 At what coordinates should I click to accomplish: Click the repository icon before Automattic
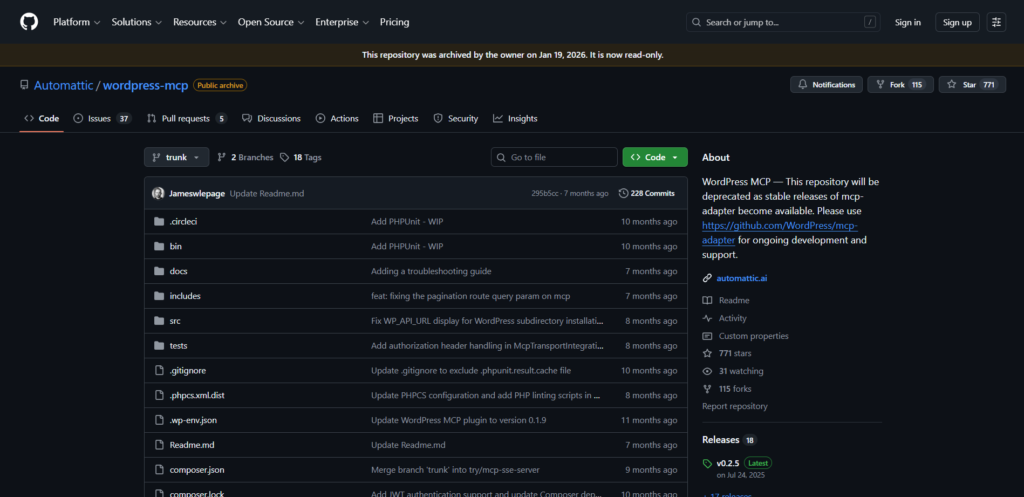24,85
